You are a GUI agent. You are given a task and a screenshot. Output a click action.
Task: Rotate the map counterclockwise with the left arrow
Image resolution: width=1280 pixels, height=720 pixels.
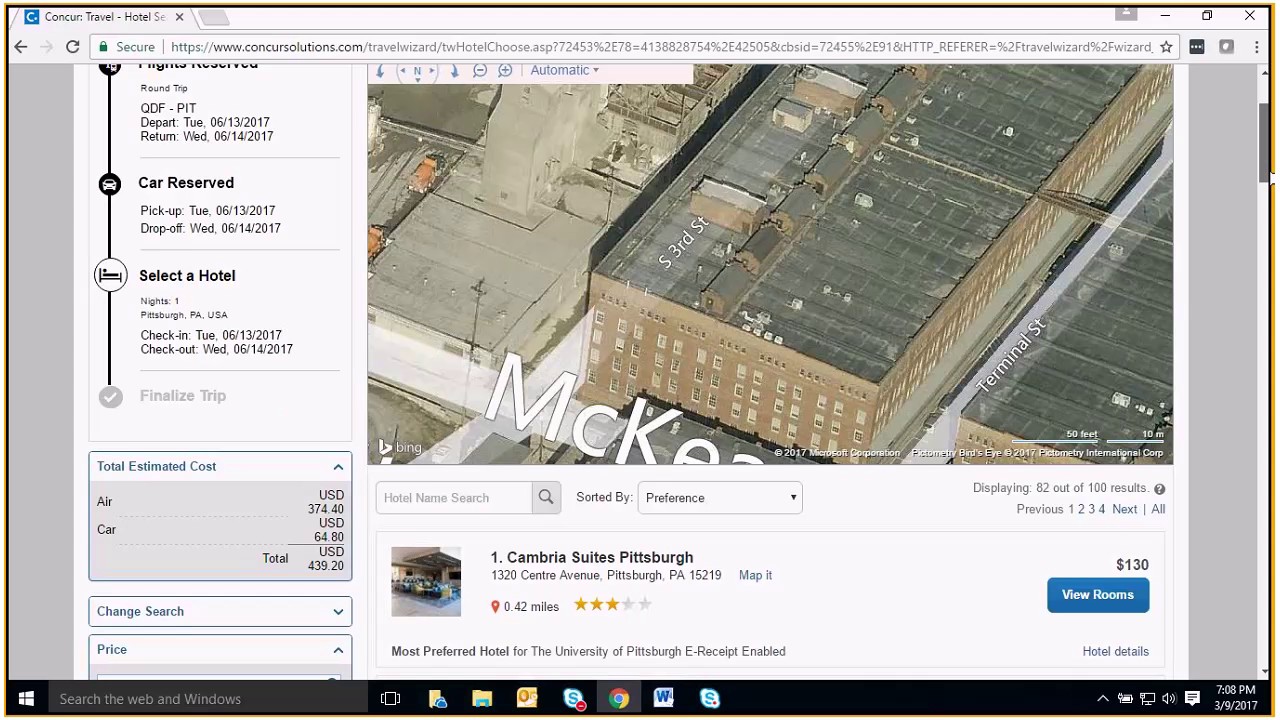[381, 71]
